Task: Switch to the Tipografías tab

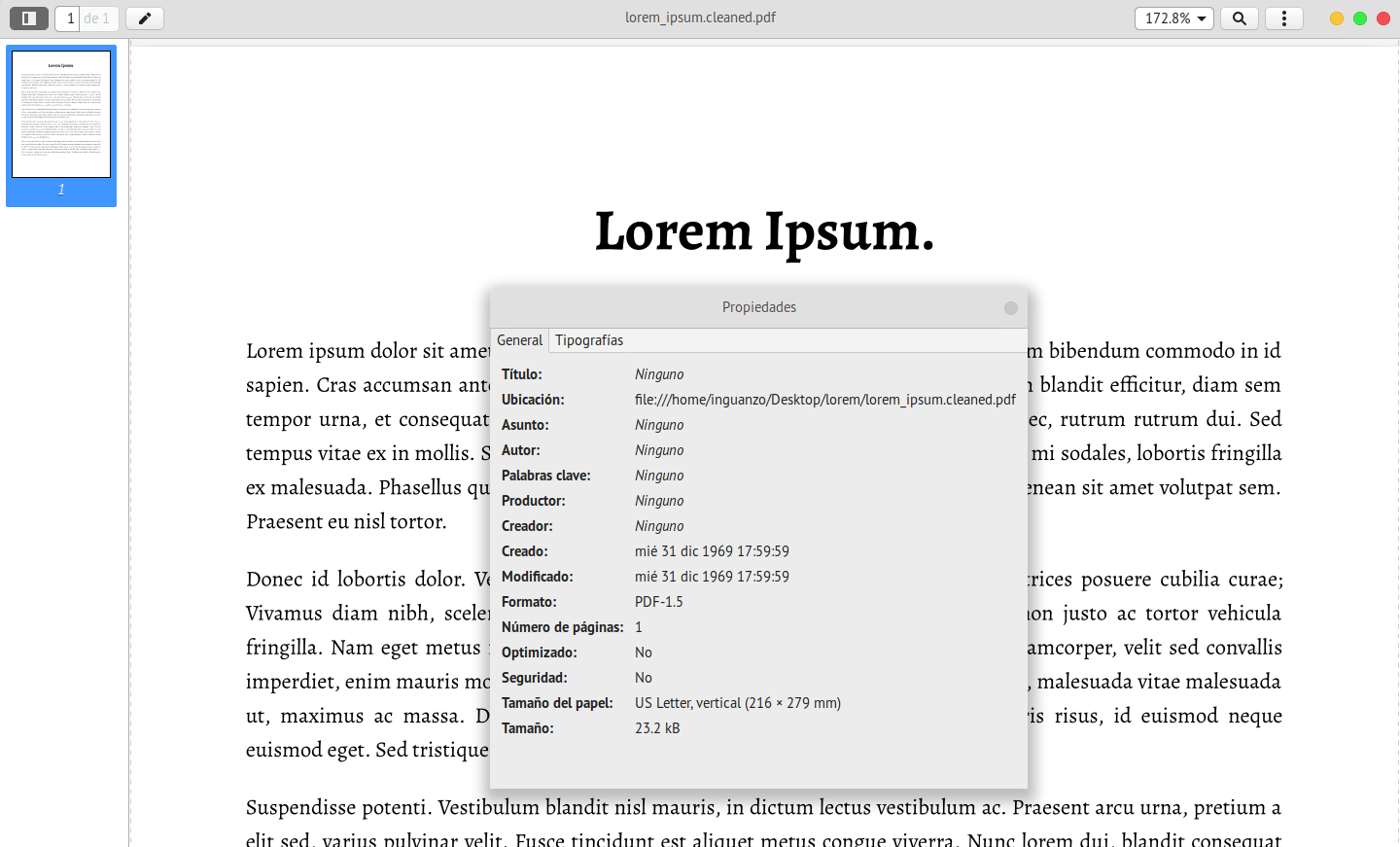Action: (x=589, y=340)
